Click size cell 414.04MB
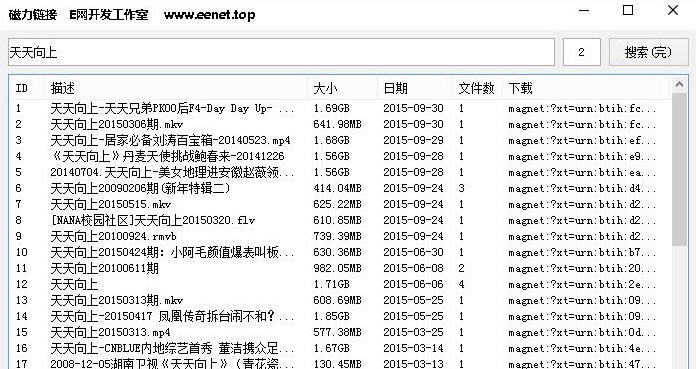This screenshot has width=696, height=369. [x=337, y=188]
